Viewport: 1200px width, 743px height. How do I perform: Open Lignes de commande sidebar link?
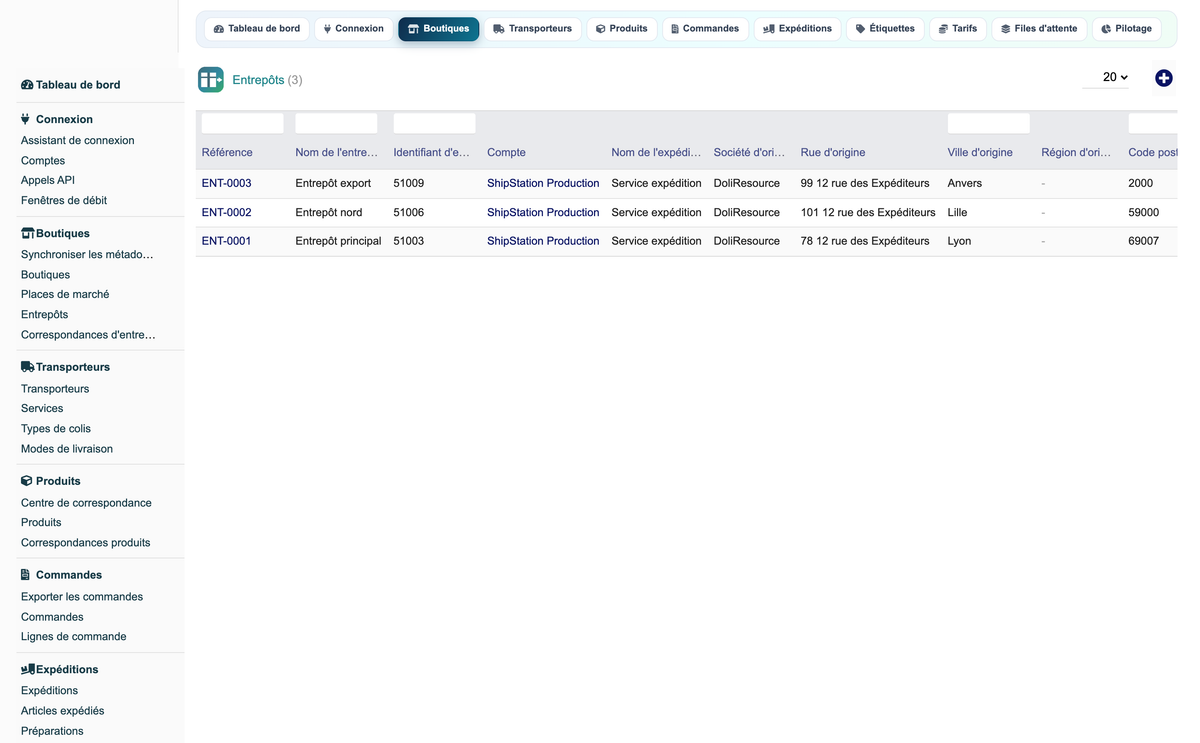tap(74, 637)
